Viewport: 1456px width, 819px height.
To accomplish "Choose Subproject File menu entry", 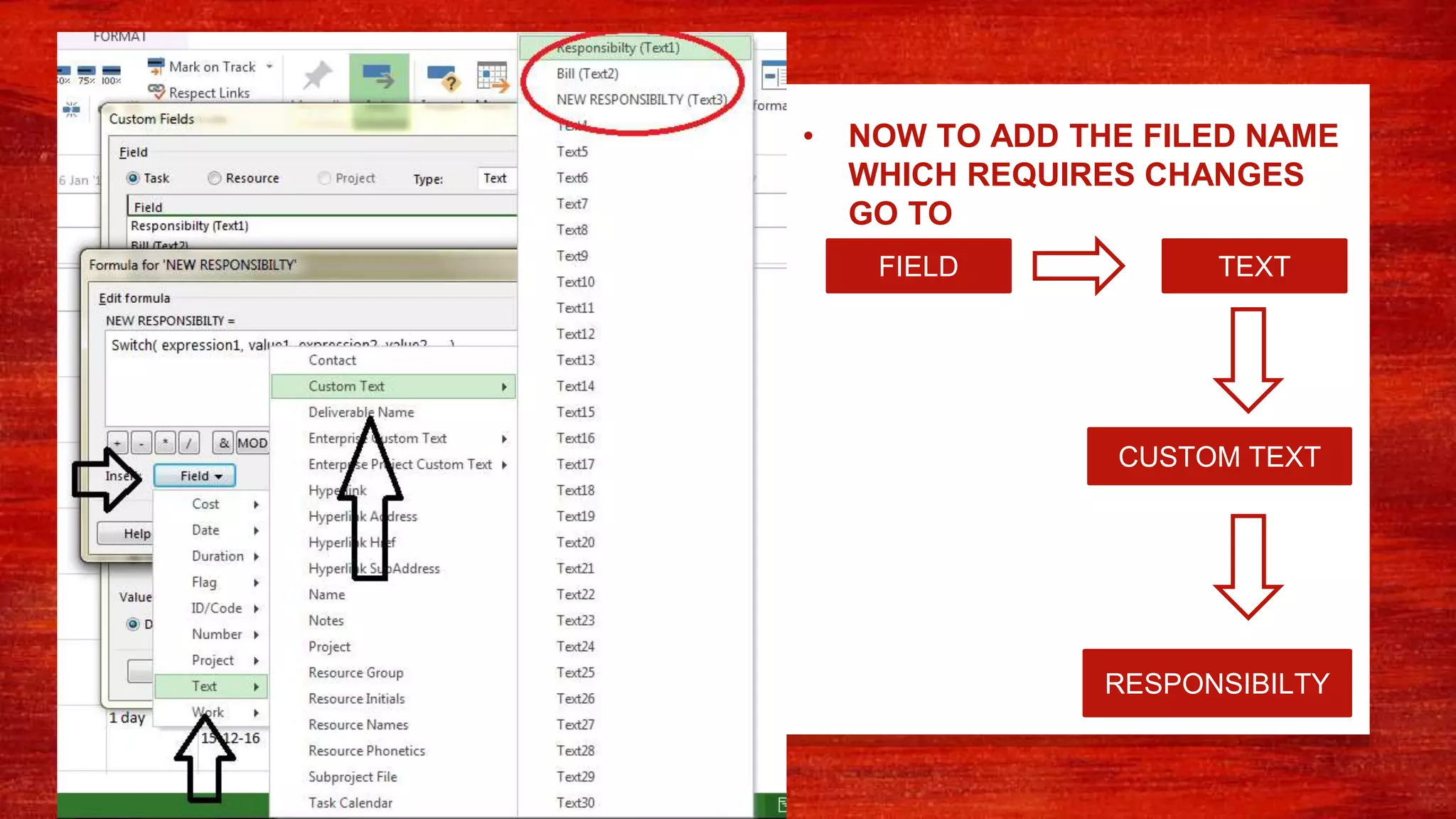I will point(393,777).
